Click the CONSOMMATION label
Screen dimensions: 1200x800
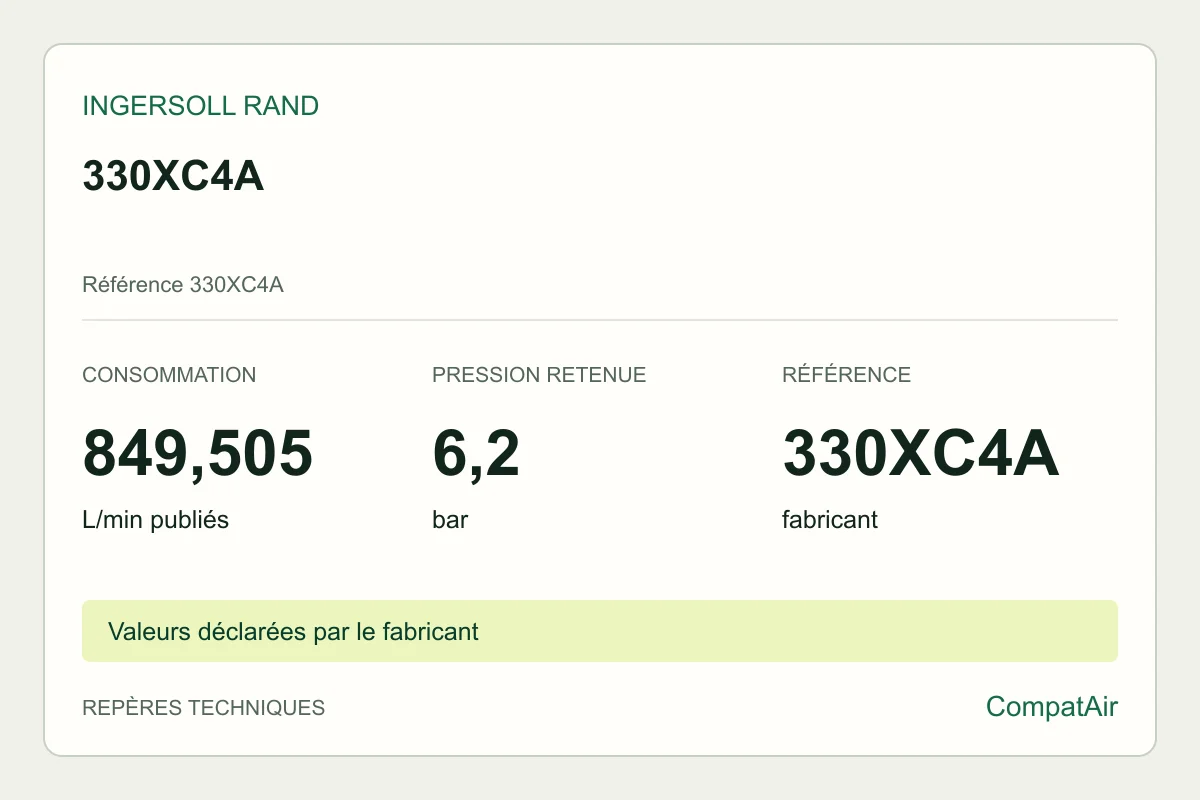169,375
